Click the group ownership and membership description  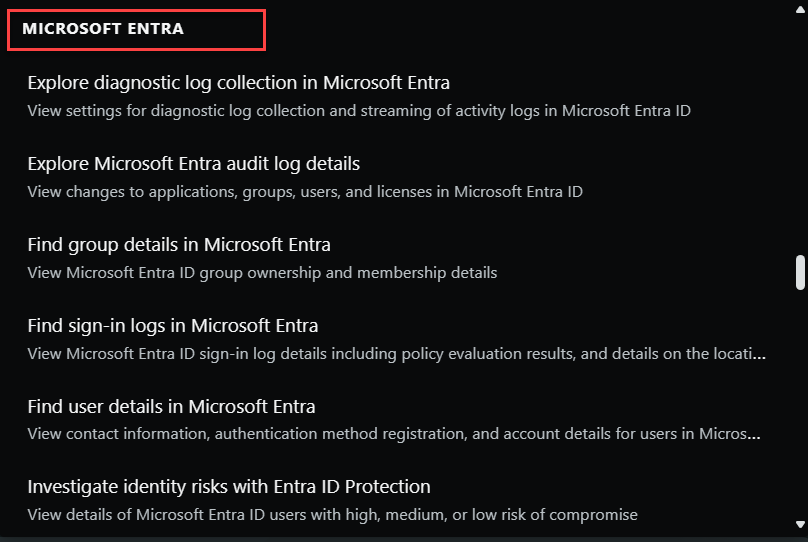(262, 272)
